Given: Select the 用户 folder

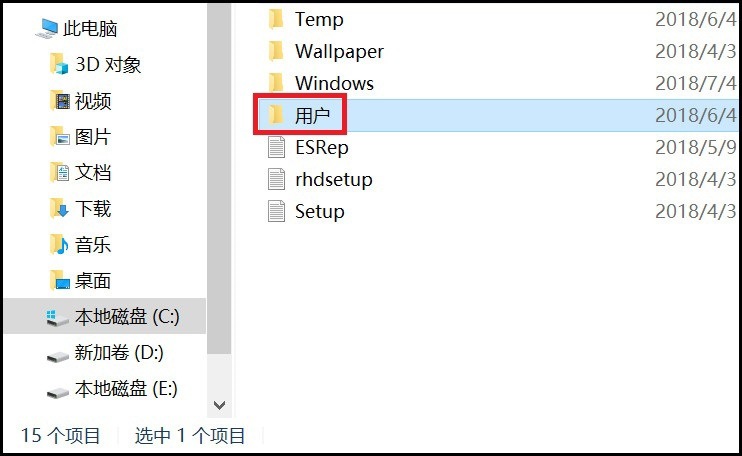Looking at the screenshot, I should 496,115.
